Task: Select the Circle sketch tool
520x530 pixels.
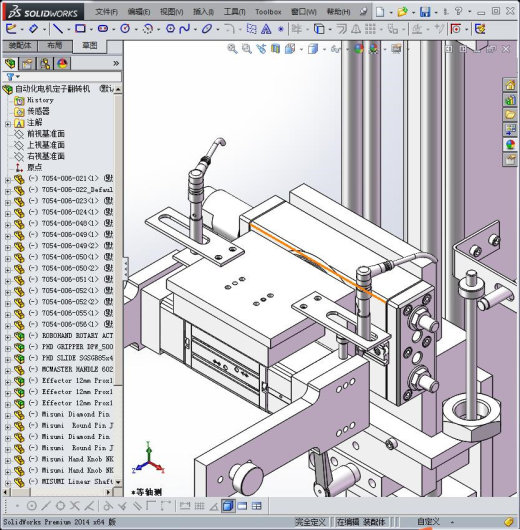Action: 125,29
